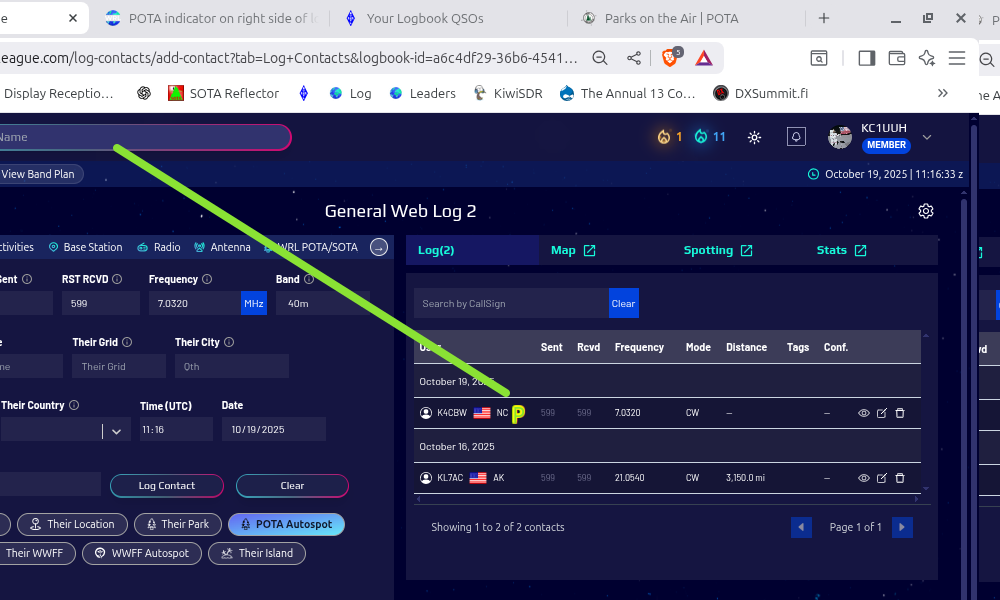Toggle Their Park field
The width and height of the screenshot is (1000, 600).
click(178, 524)
